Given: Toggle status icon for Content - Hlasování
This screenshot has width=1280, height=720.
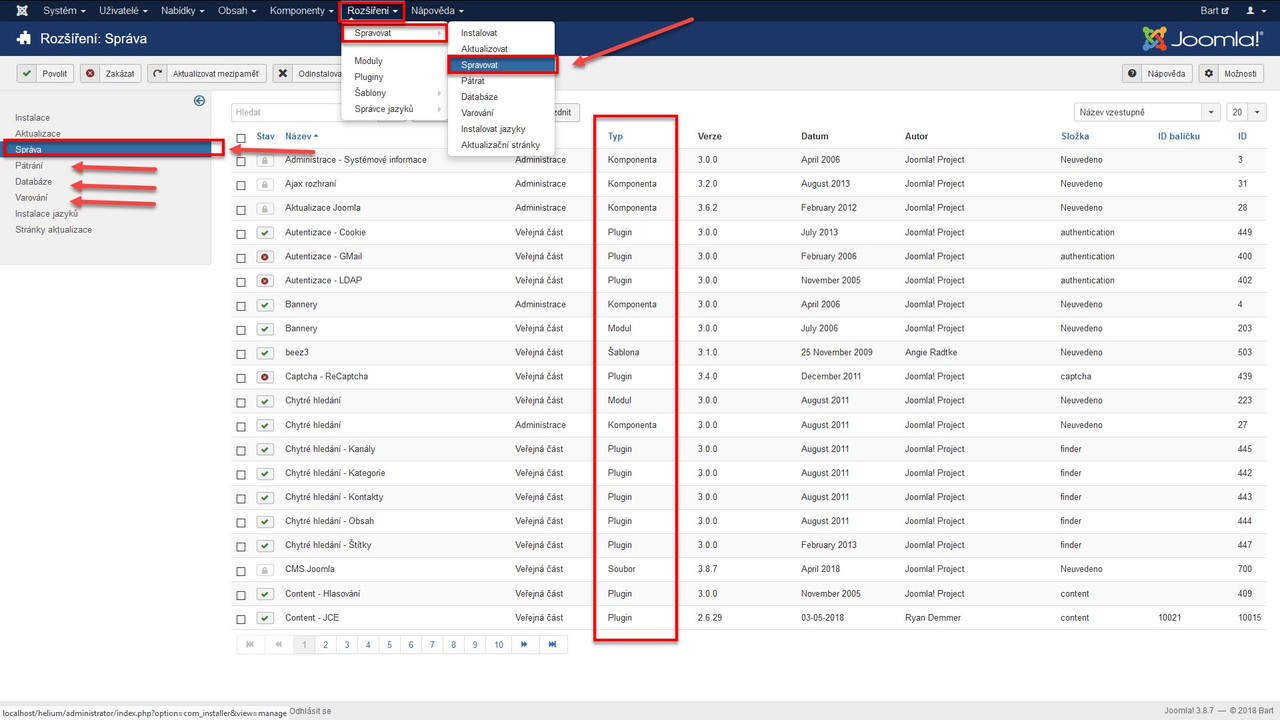Looking at the screenshot, I should [x=265, y=594].
